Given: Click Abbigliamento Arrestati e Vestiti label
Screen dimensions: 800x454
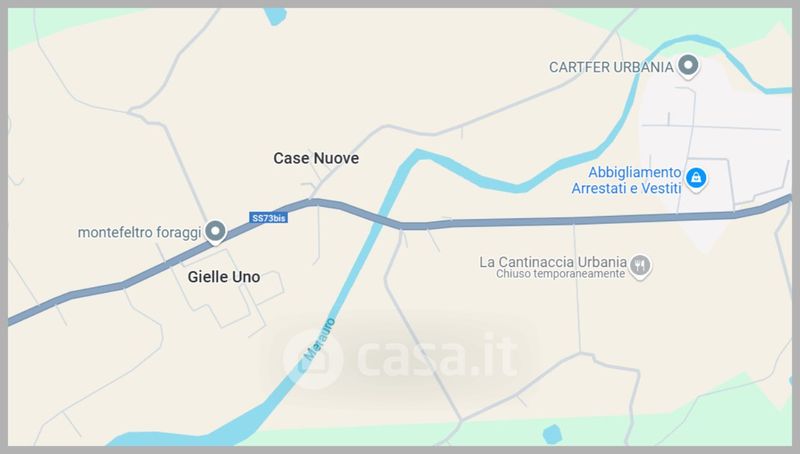Looking at the screenshot, I should pos(627,180).
